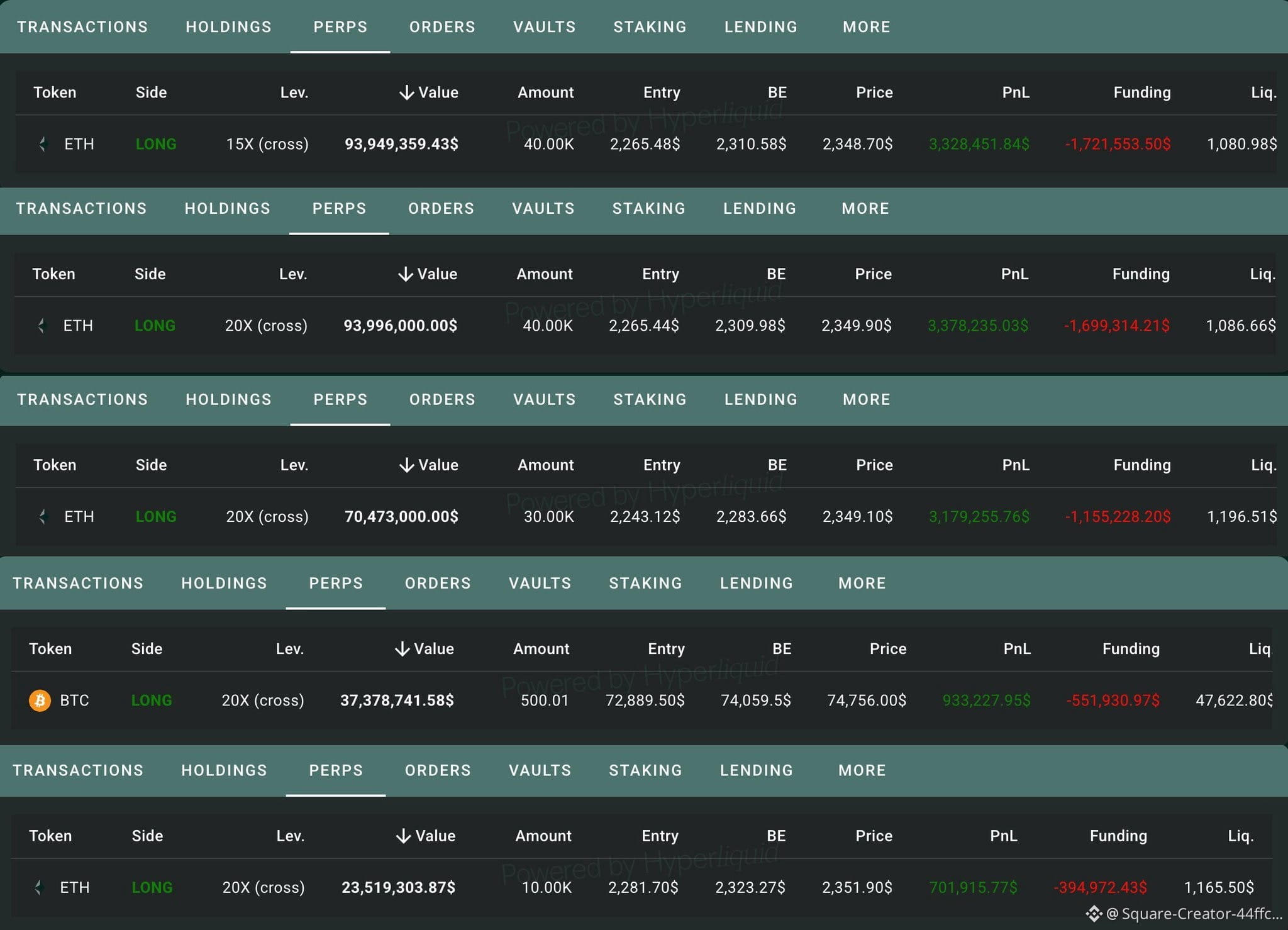This screenshot has height=930, width=1288.
Task: Click current price 2,351.90$
Action: point(857,887)
